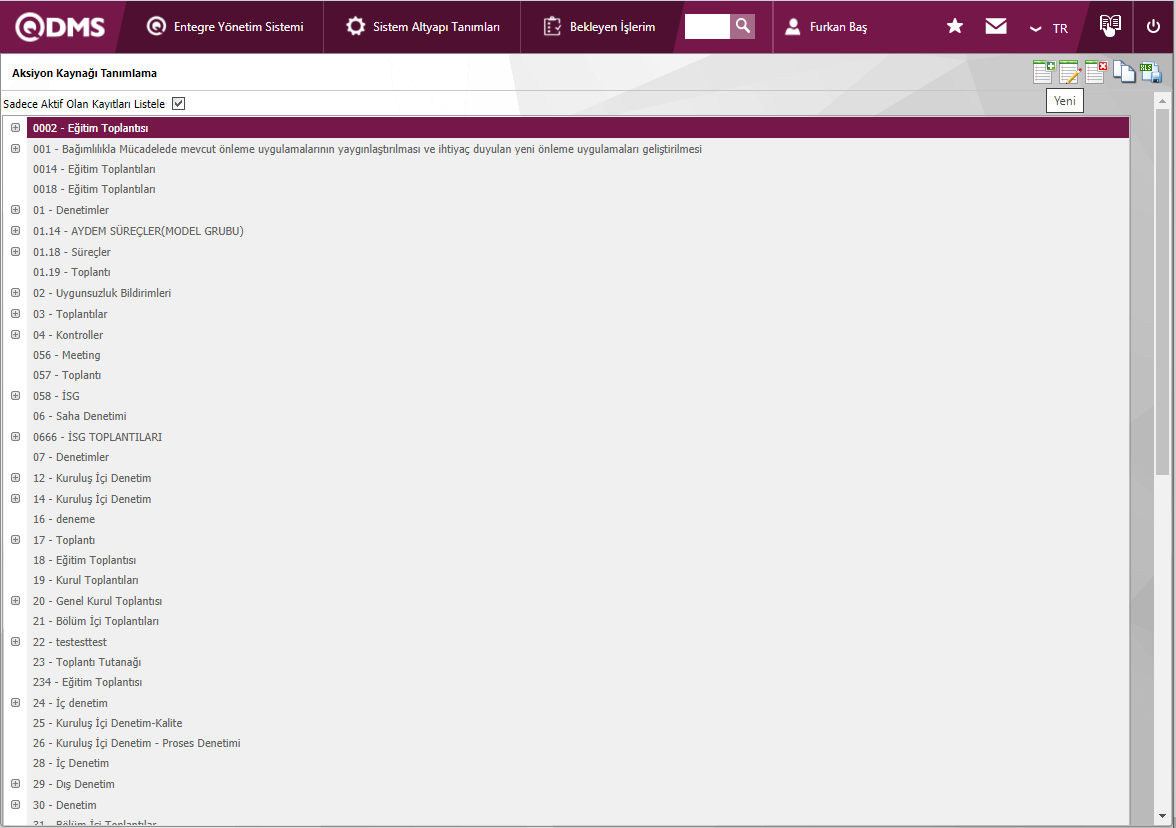Expand the 001 - Bağımlılıkla Mücadelede node
This screenshot has width=1176, height=828.
(15, 148)
